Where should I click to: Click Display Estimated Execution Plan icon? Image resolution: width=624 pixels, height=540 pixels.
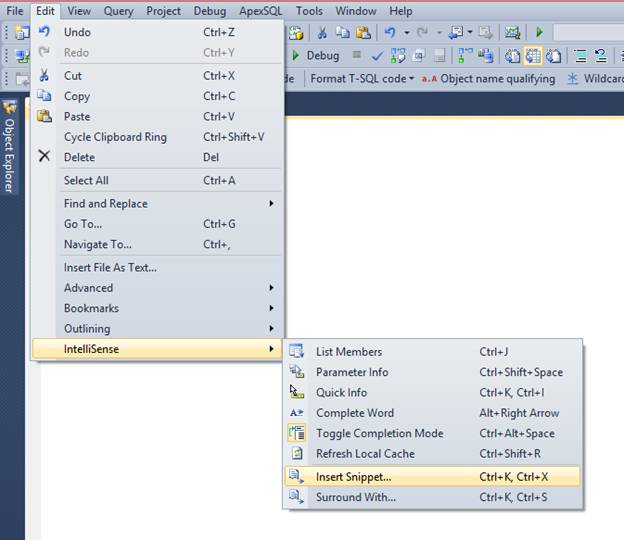click(398, 56)
